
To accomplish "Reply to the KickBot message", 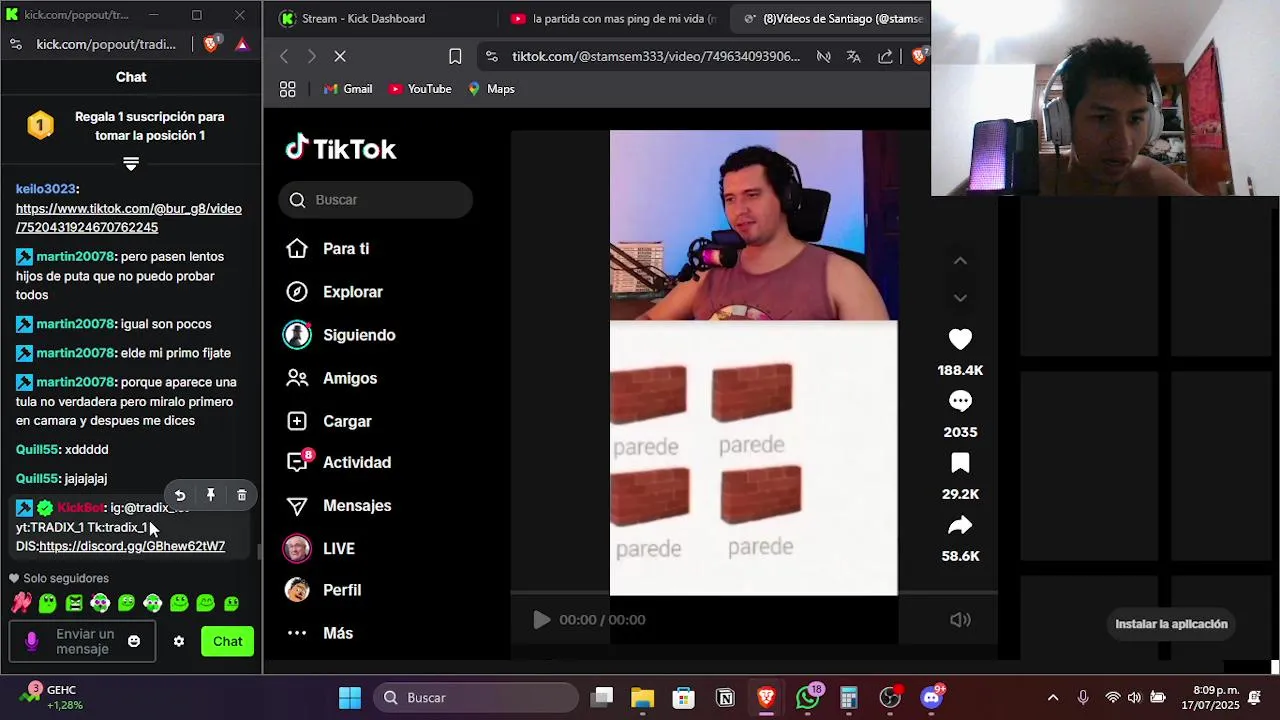I will coord(180,495).
